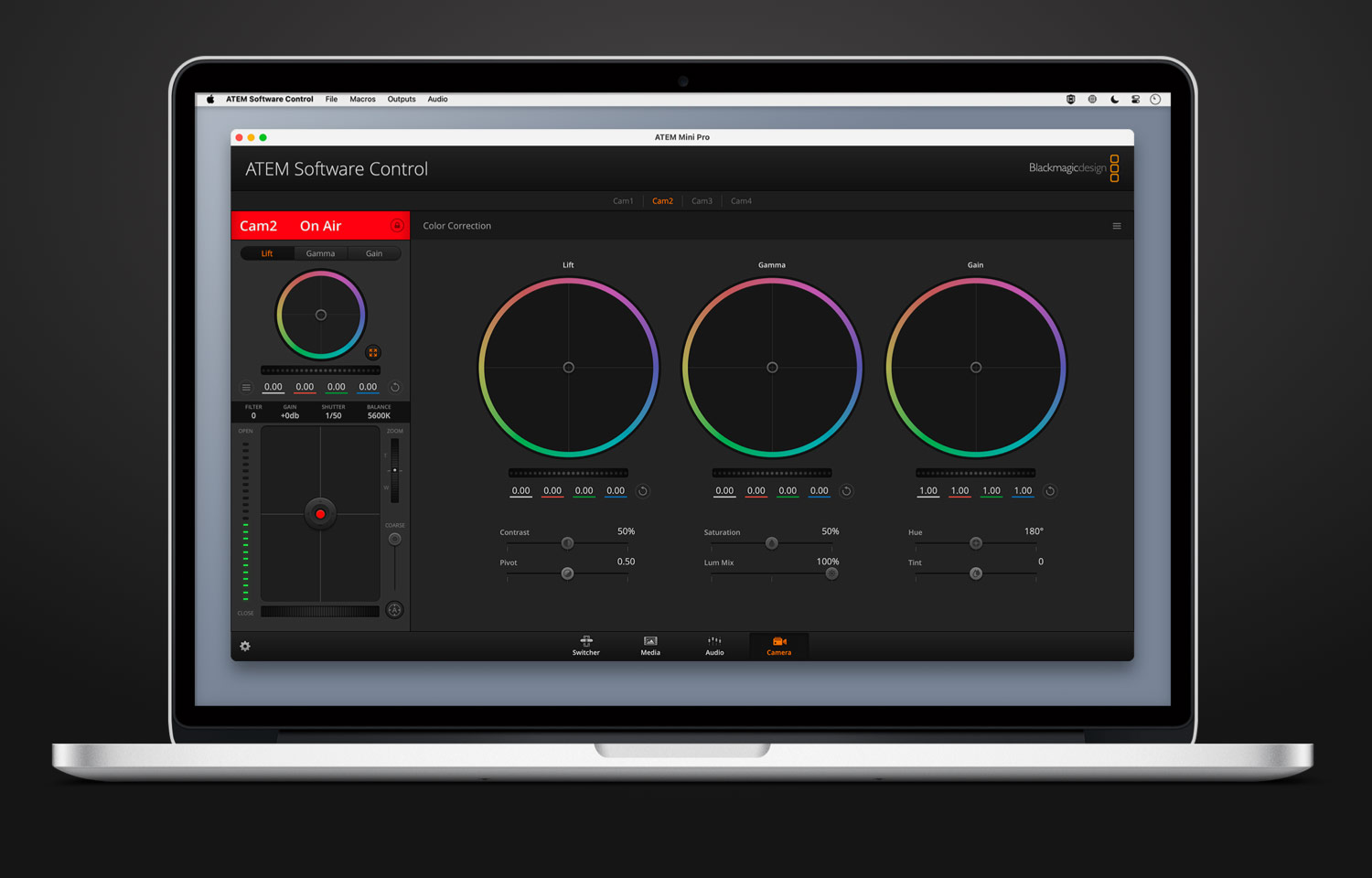Reset the Lift color wheel values

point(643,490)
